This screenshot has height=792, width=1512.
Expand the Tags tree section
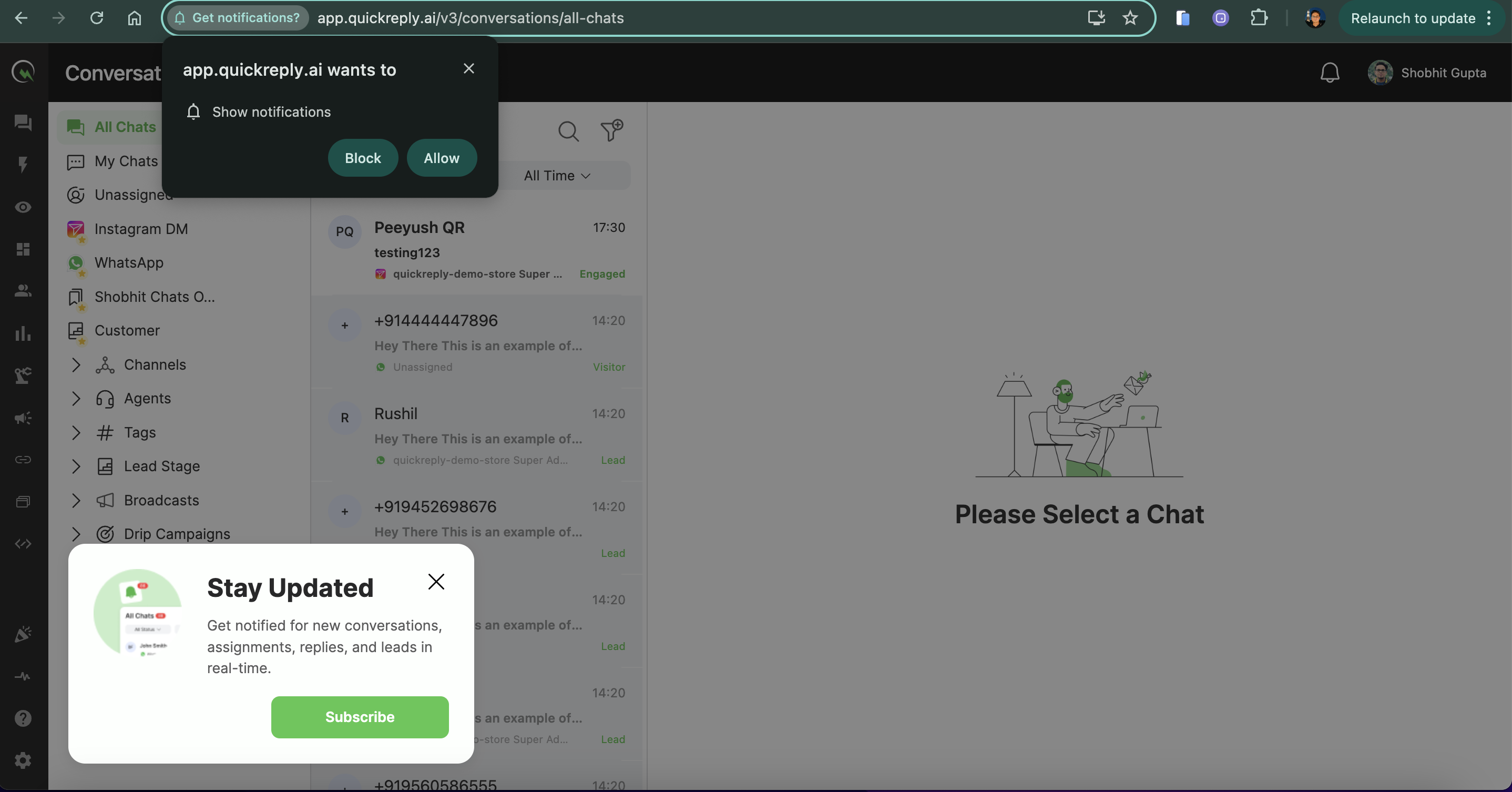[76, 433]
